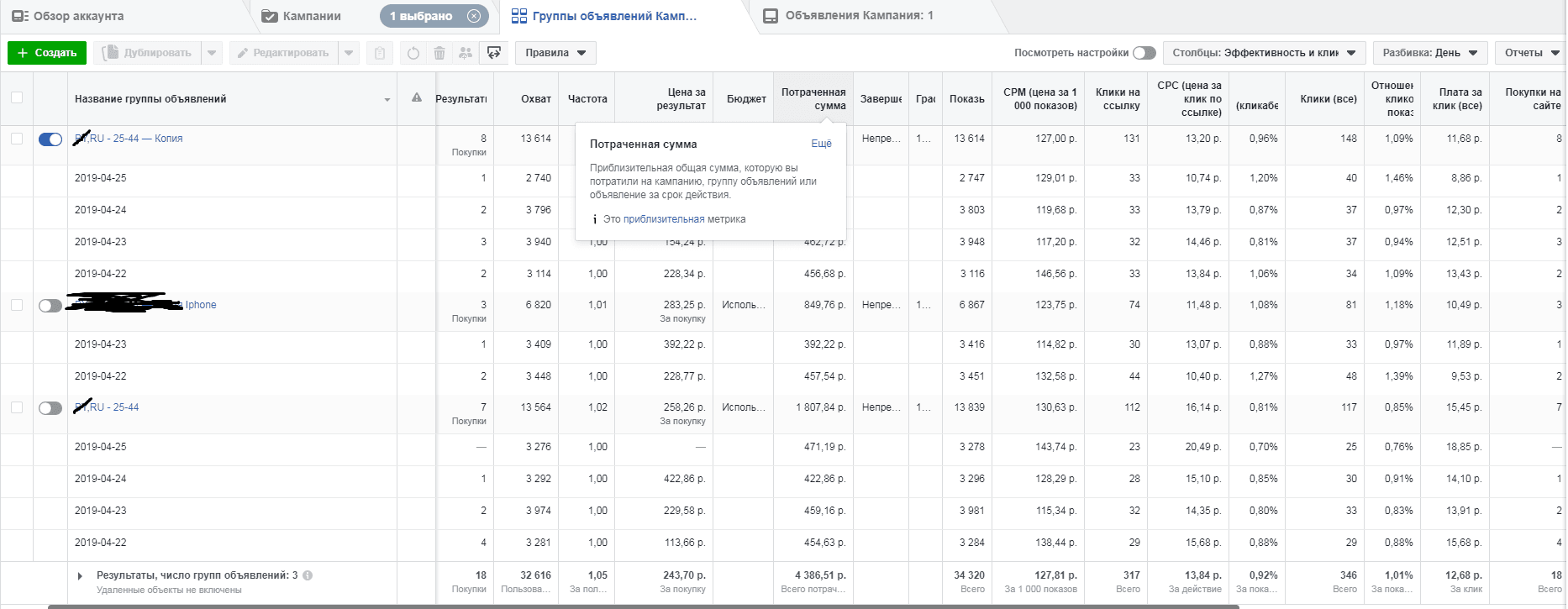1568x609 pixels.
Task: Sort by Клики (все) column header
Action: (x=1326, y=99)
